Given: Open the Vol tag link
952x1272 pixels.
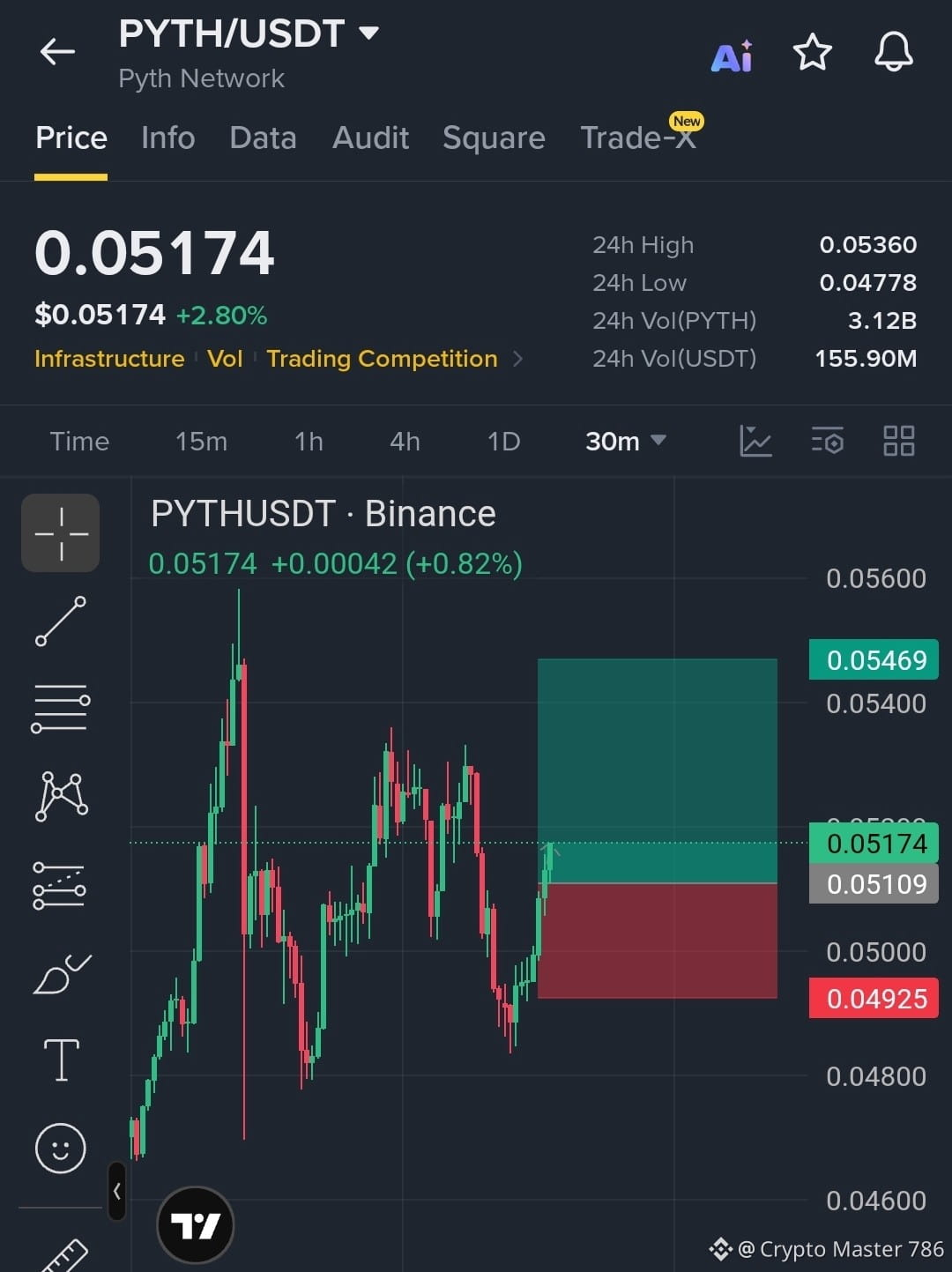Looking at the screenshot, I should pyautogui.click(x=225, y=359).
